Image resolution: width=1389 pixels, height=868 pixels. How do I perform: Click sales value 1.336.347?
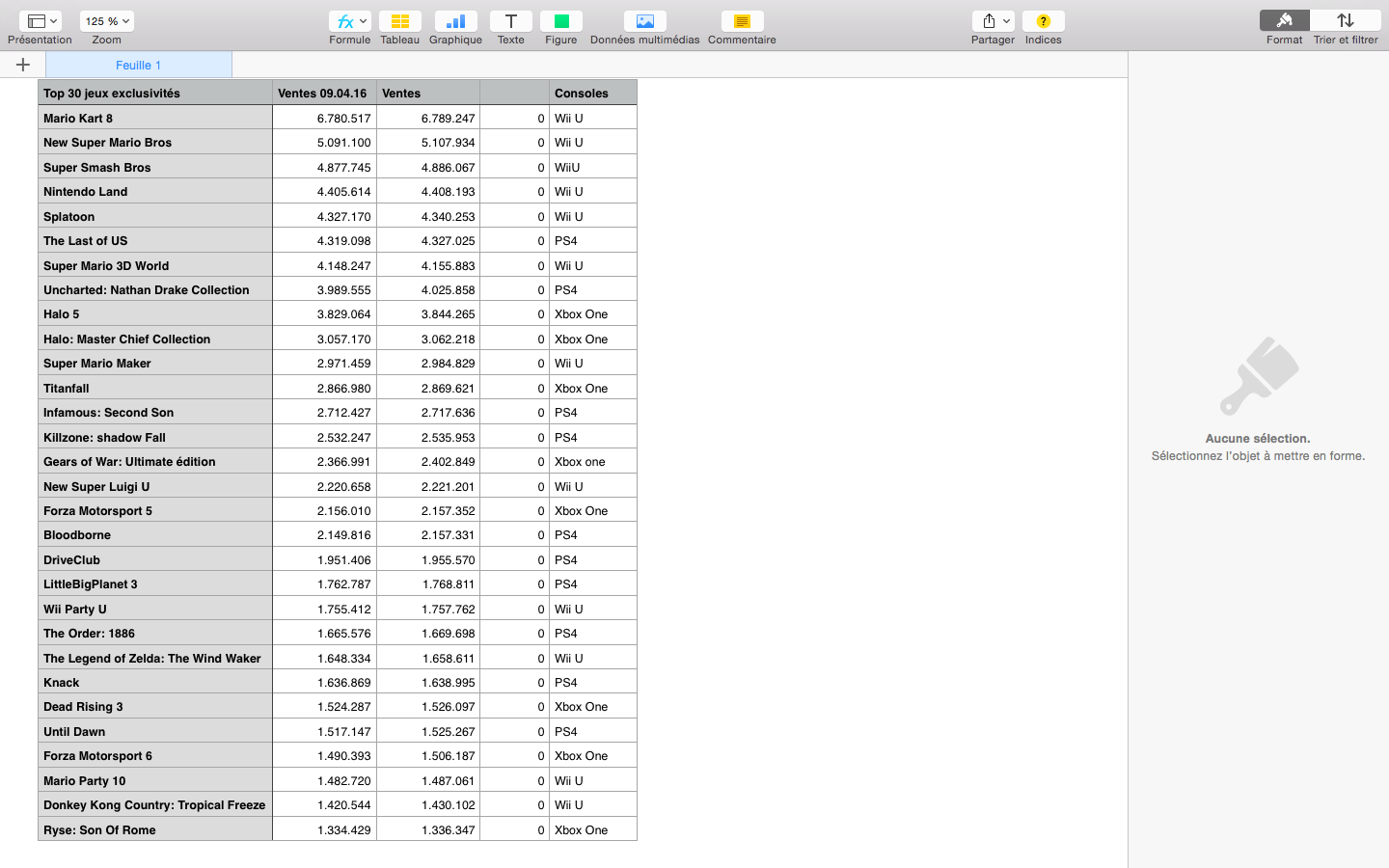tap(428, 829)
